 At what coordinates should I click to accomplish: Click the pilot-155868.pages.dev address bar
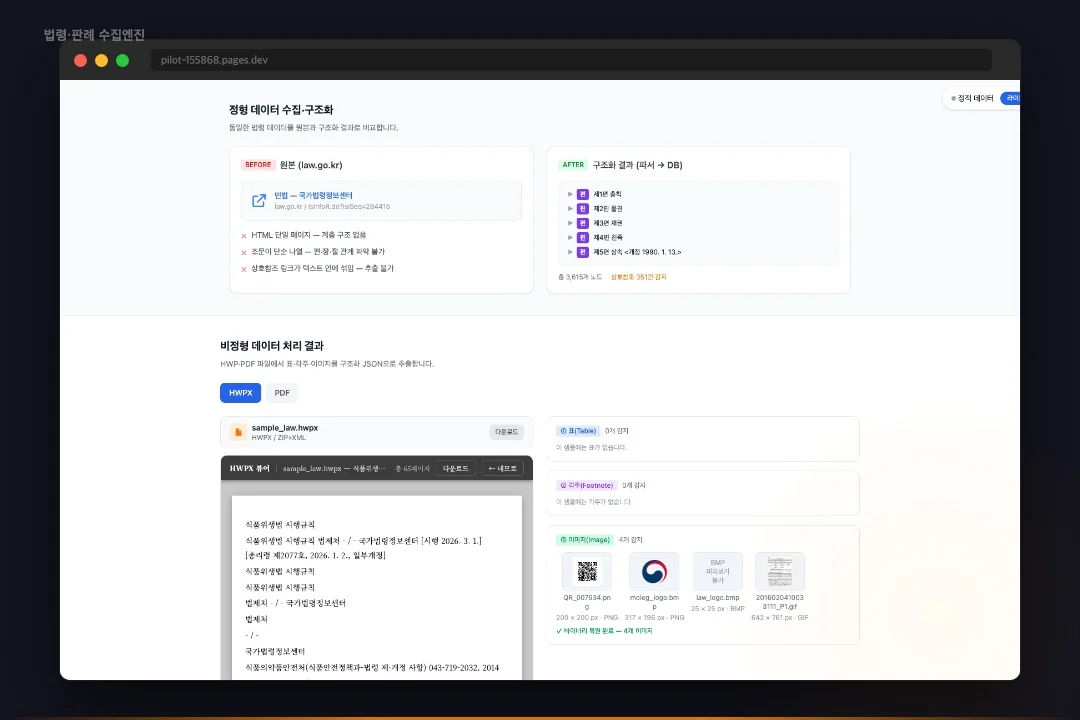[571, 60]
